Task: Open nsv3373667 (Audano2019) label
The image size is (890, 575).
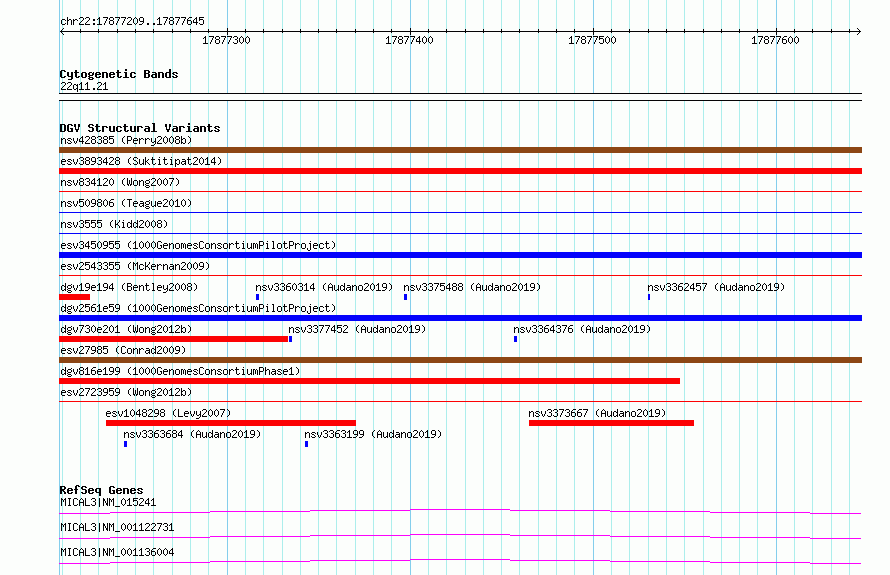Action: pos(597,413)
